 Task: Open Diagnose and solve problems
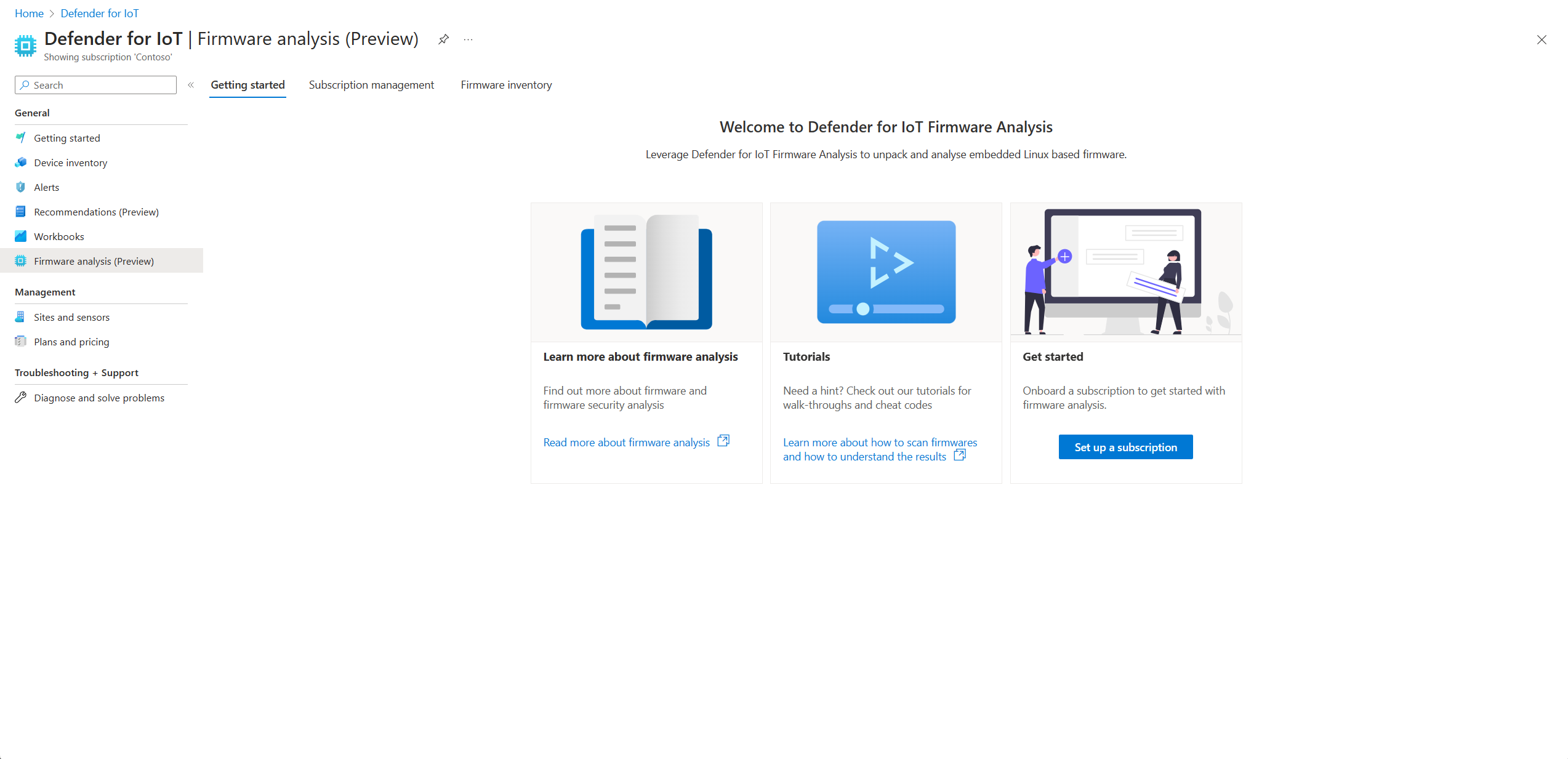pos(99,398)
